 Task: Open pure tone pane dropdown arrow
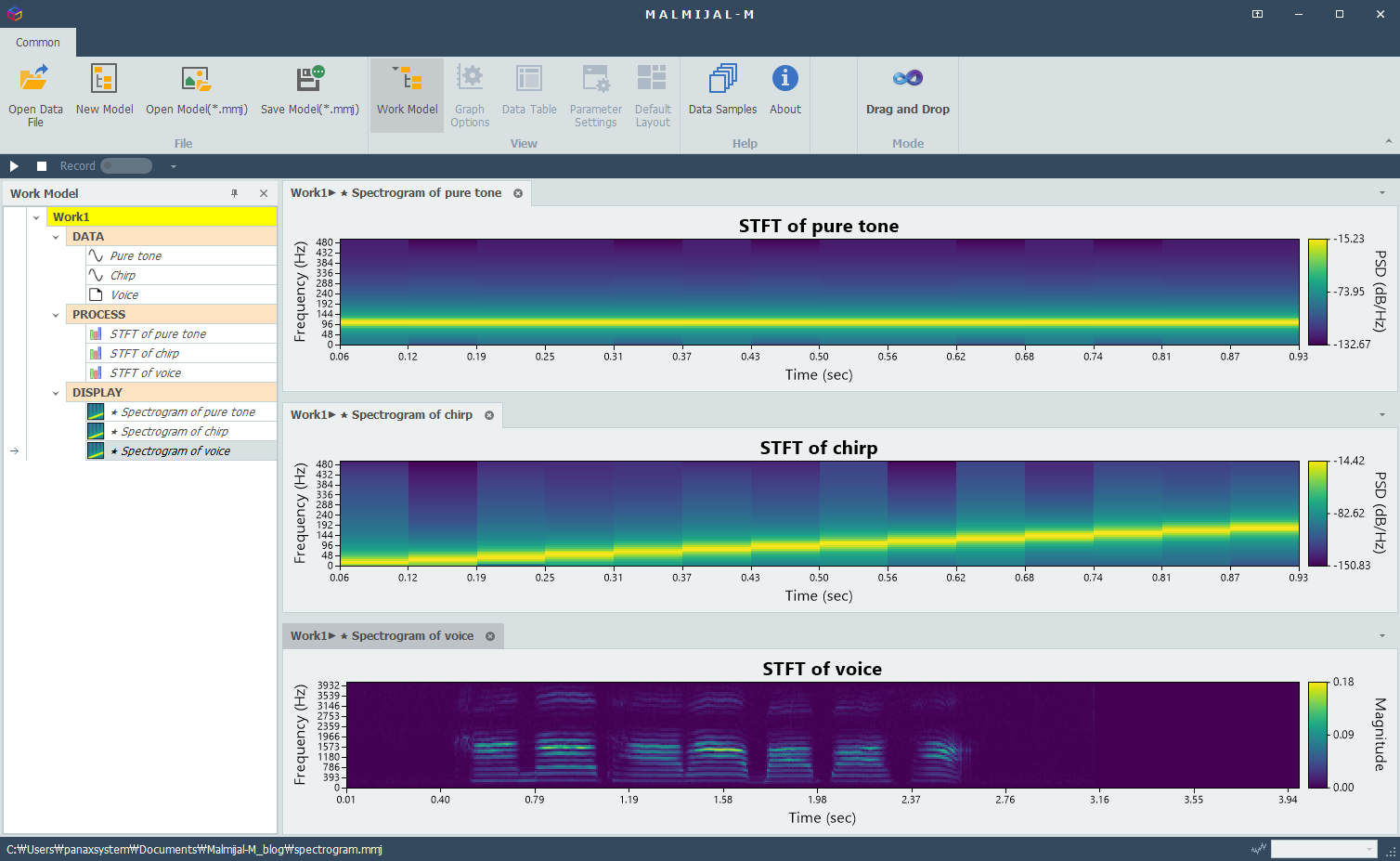click(x=1382, y=193)
